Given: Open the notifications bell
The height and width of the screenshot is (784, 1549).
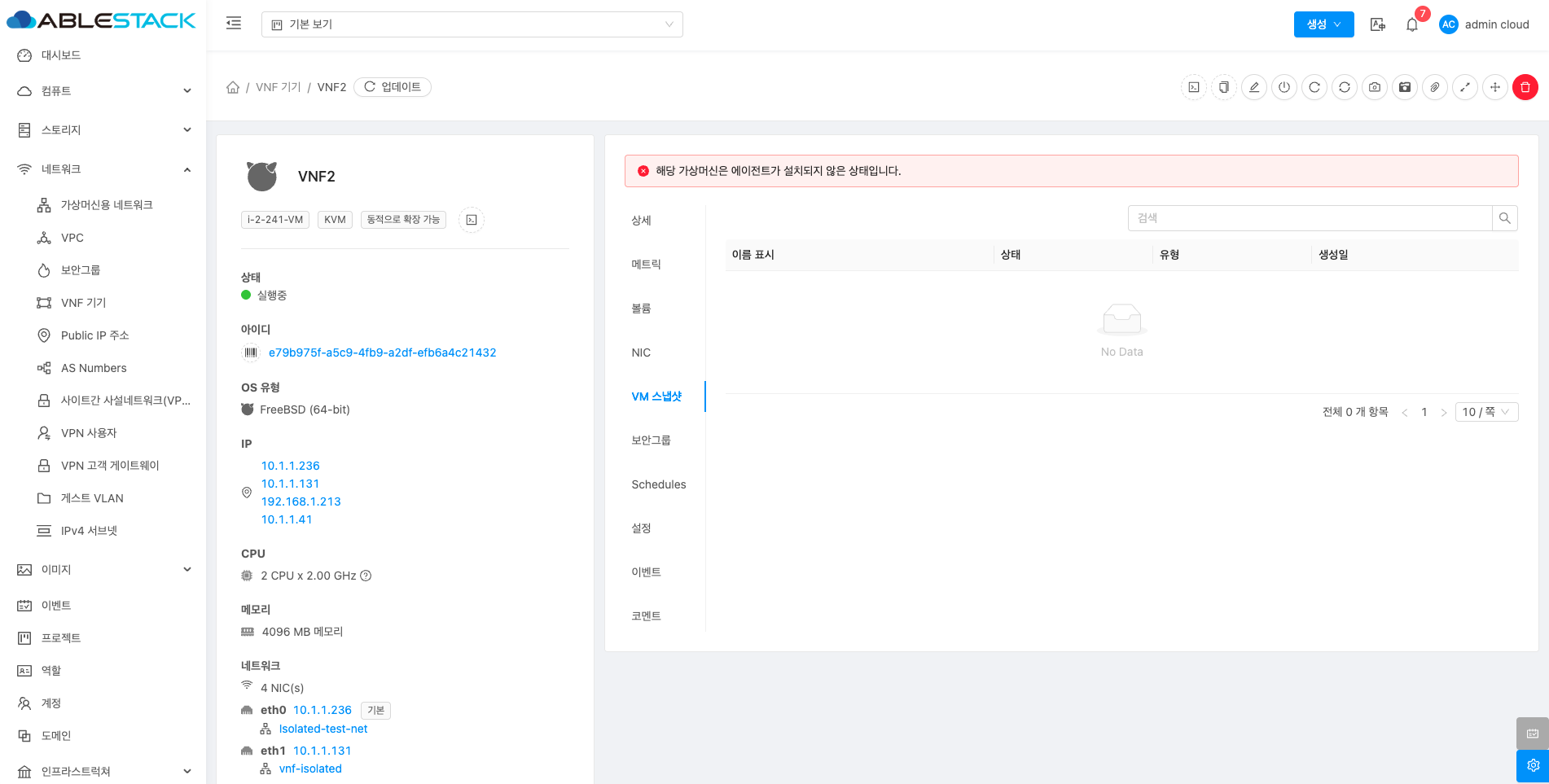Looking at the screenshot, I should coord(1412,24).
